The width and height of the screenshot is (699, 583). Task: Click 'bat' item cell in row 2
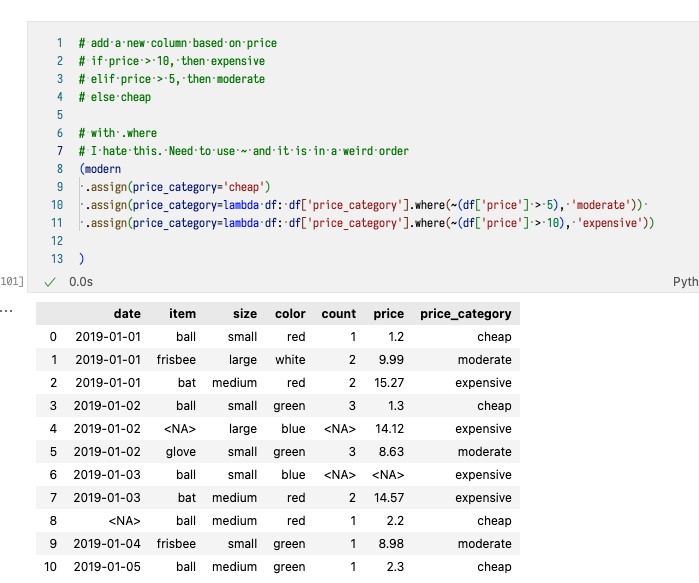coord(187,383)
